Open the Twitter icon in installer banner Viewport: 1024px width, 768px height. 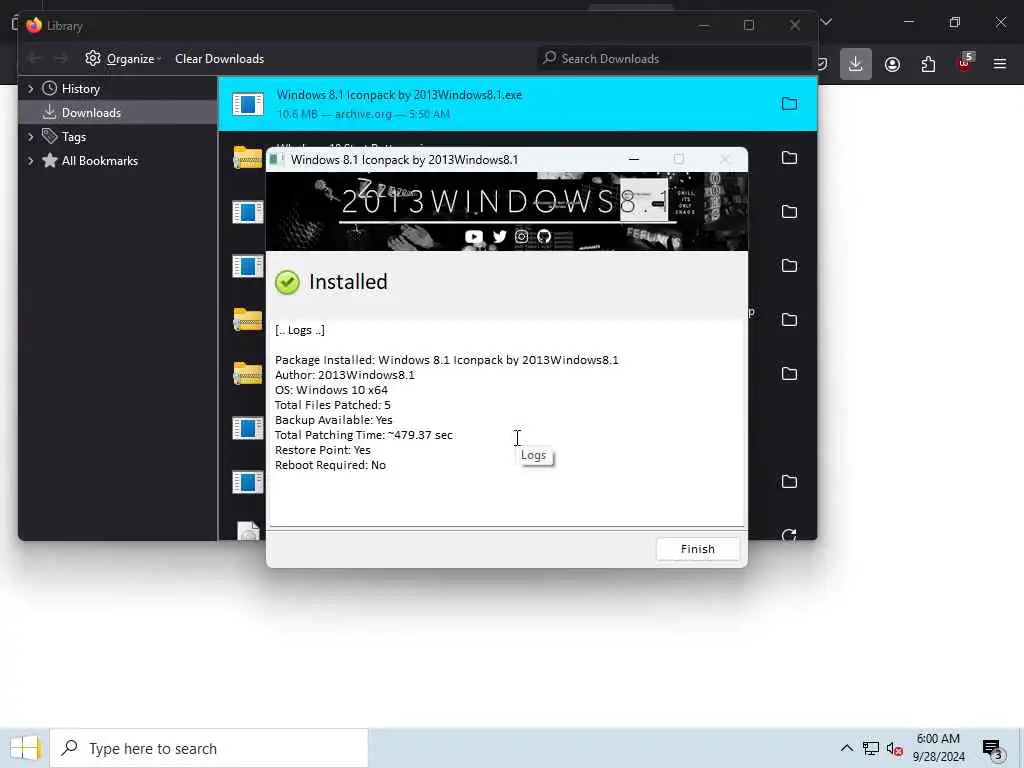500,236
